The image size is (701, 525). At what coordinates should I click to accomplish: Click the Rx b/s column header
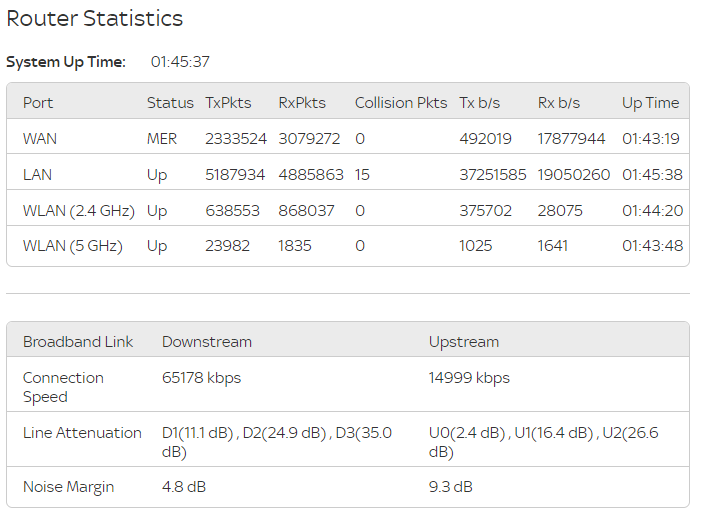click(x=559, y=103)
